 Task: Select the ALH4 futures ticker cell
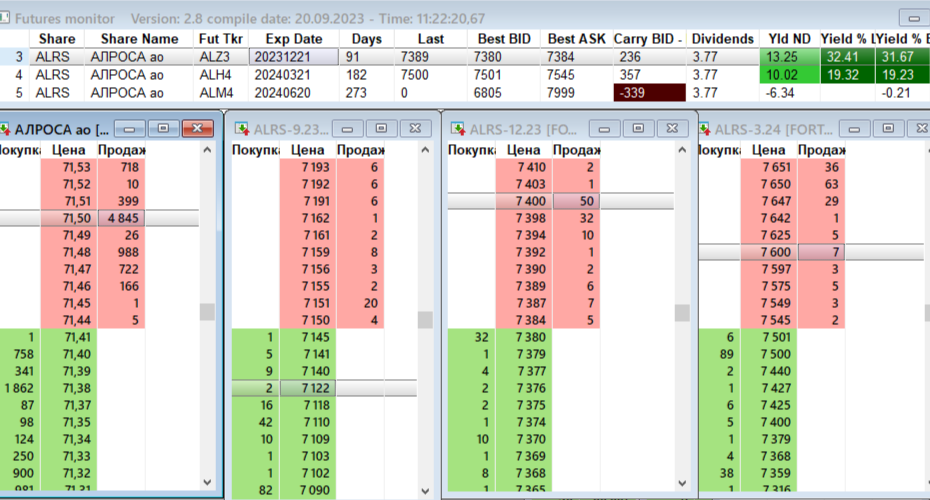221,75
